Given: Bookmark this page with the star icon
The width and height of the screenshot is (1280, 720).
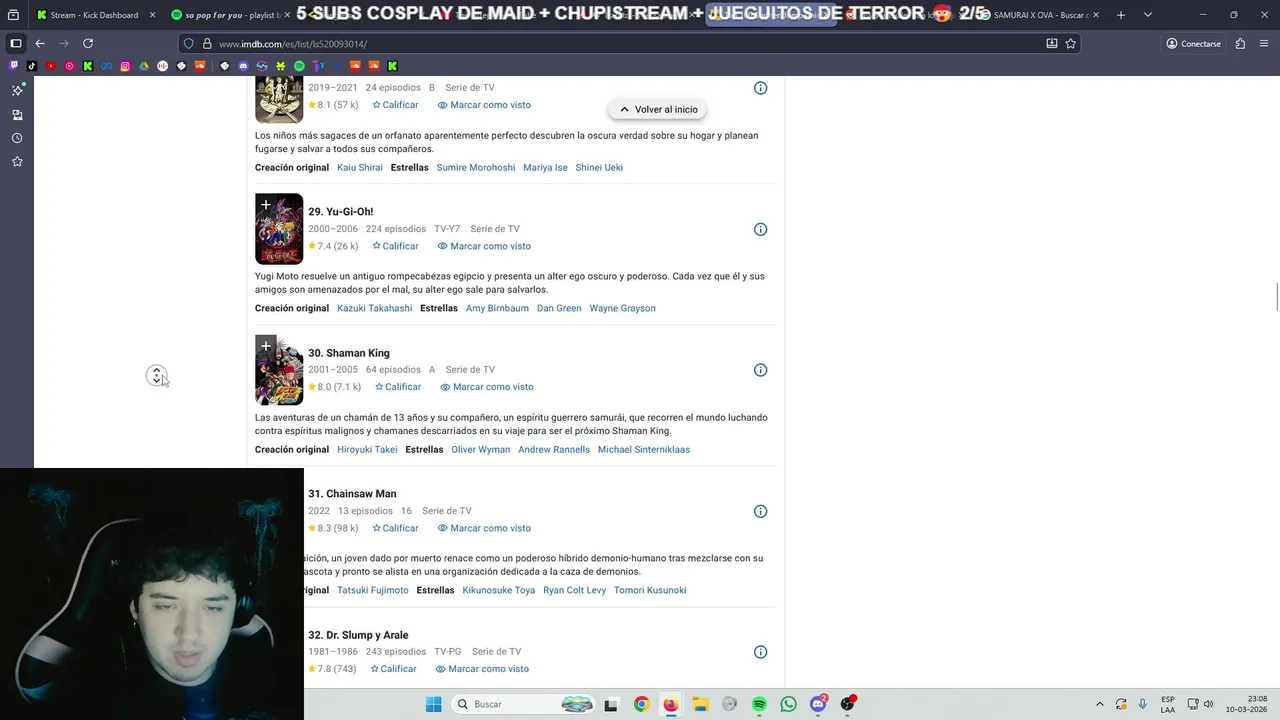Looking at the screenshot, I should (1071, 44).
